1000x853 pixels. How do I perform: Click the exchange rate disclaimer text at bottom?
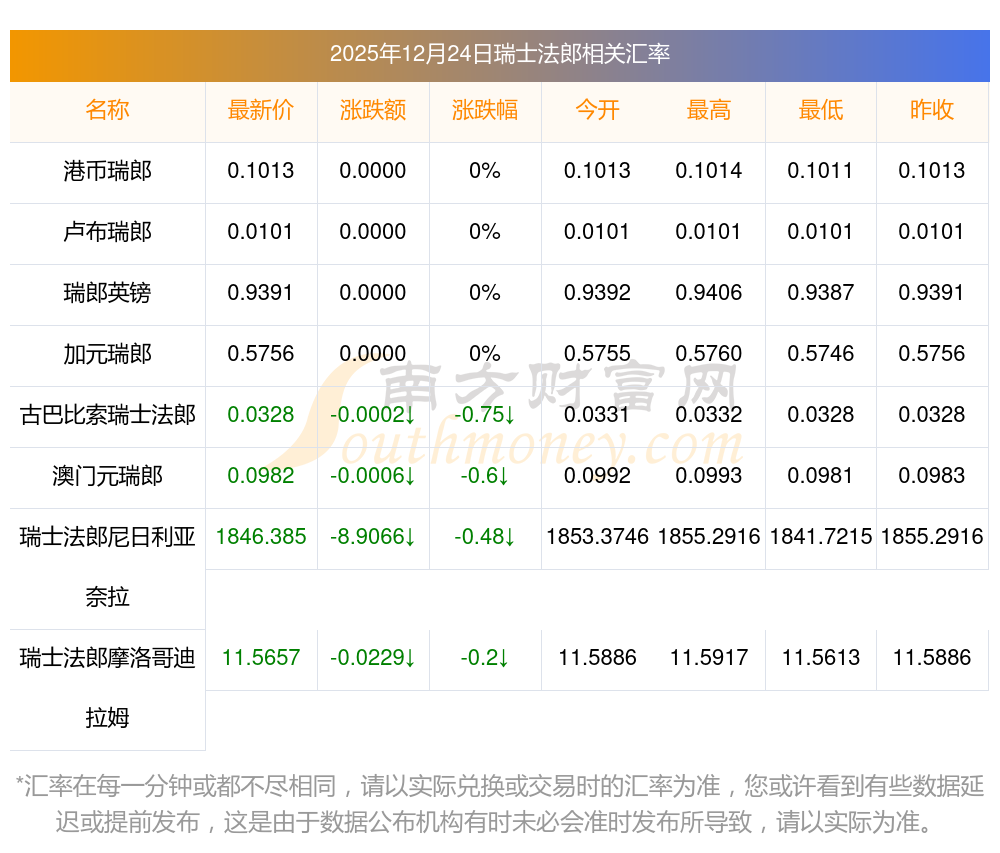500,804
